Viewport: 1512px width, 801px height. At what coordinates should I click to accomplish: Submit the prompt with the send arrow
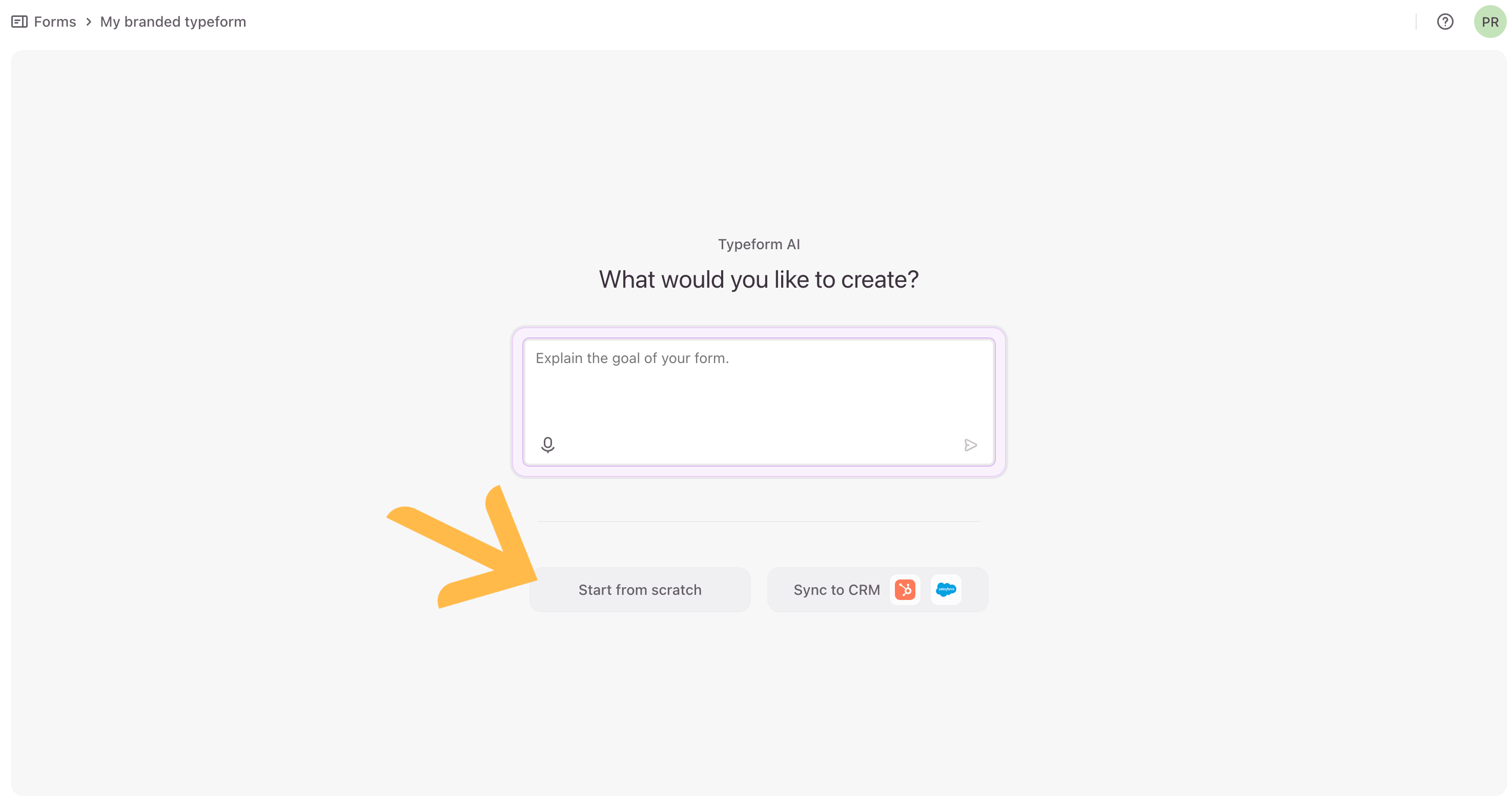point(970,445)
